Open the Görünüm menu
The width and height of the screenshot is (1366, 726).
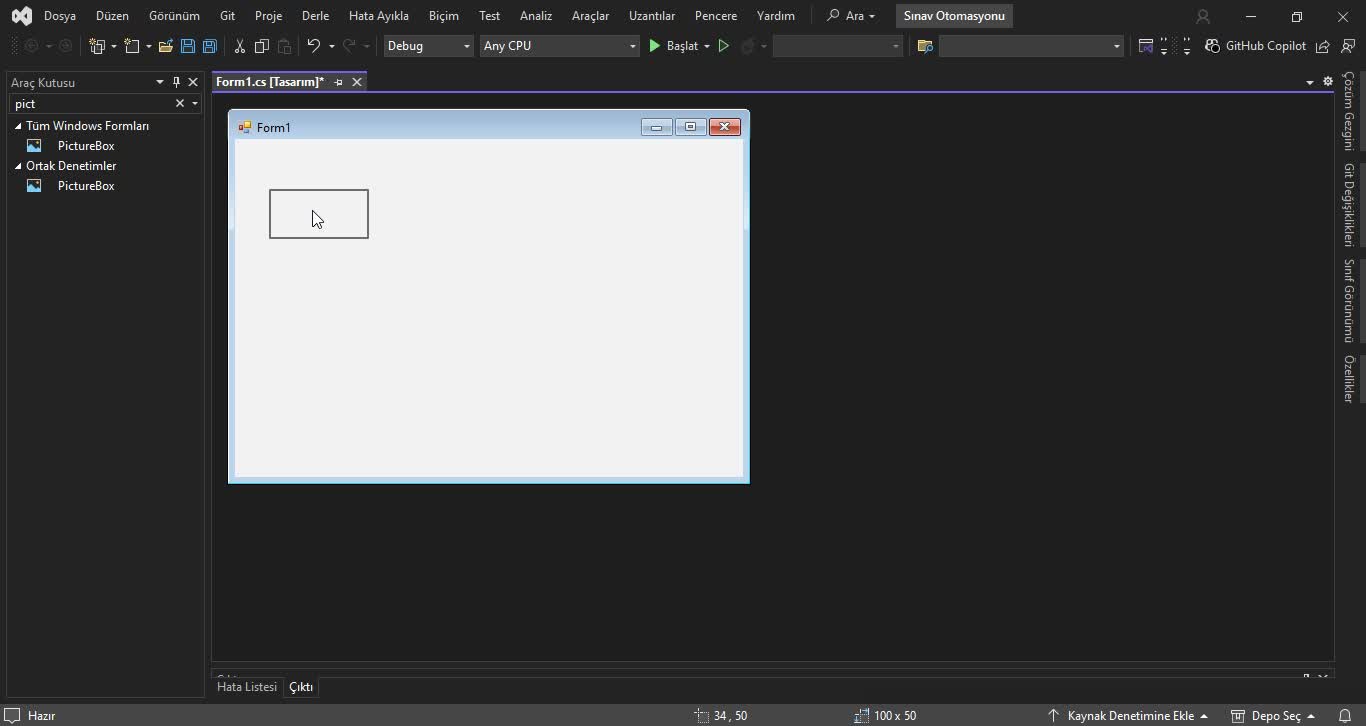coord(174,16)
